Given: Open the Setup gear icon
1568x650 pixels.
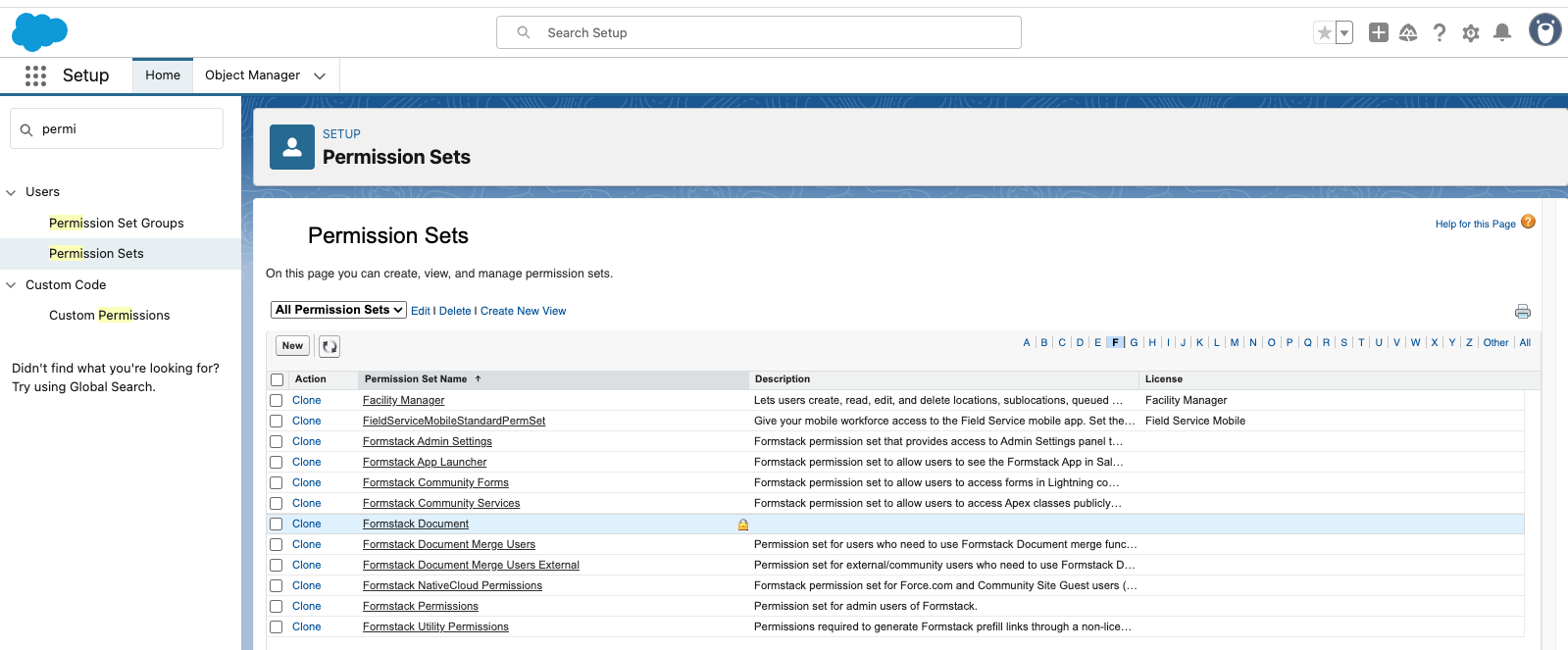Looking at the screenshot, I should [x=1470, y=33].
